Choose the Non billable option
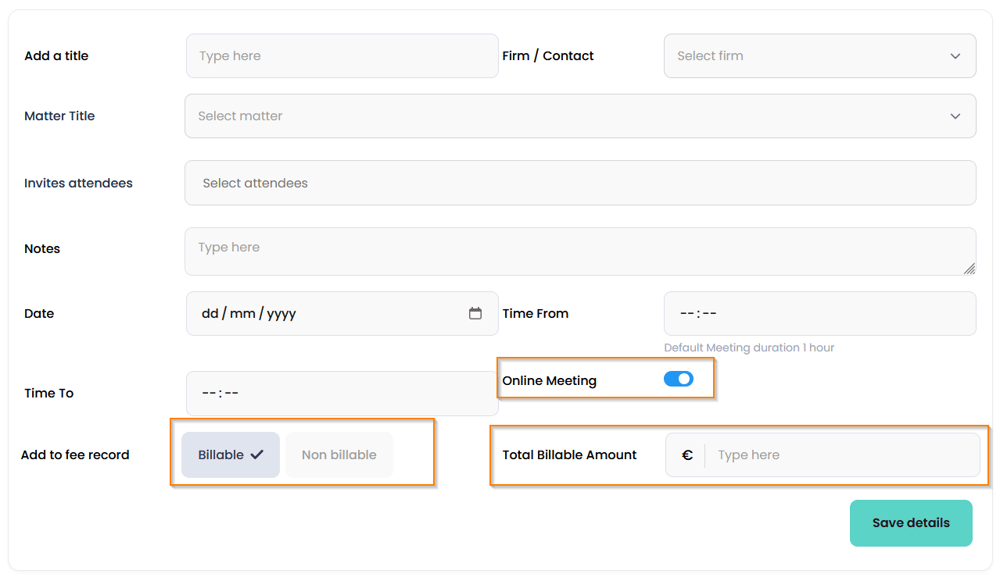1000x581 pixels. pos(339,455)
